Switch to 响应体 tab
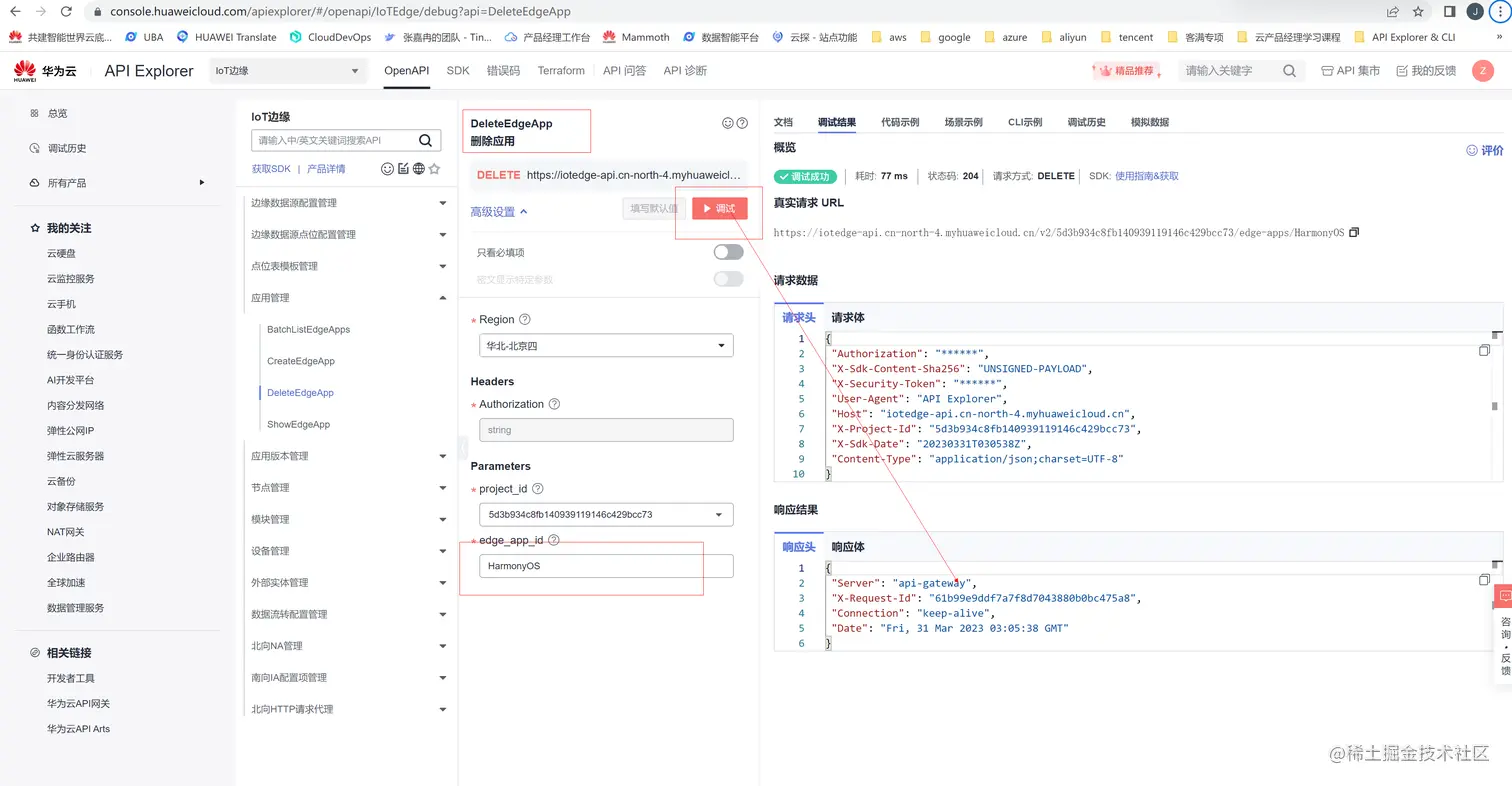 click(848, 547)
